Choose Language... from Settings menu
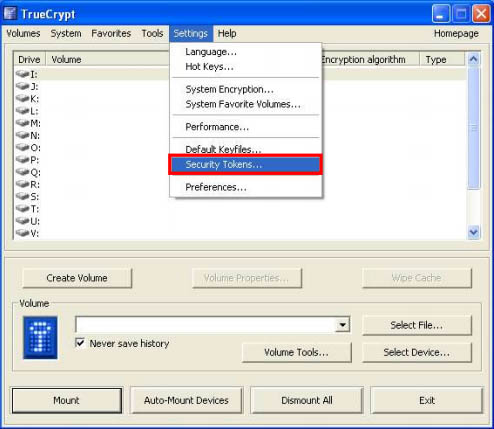 (246, 52)
